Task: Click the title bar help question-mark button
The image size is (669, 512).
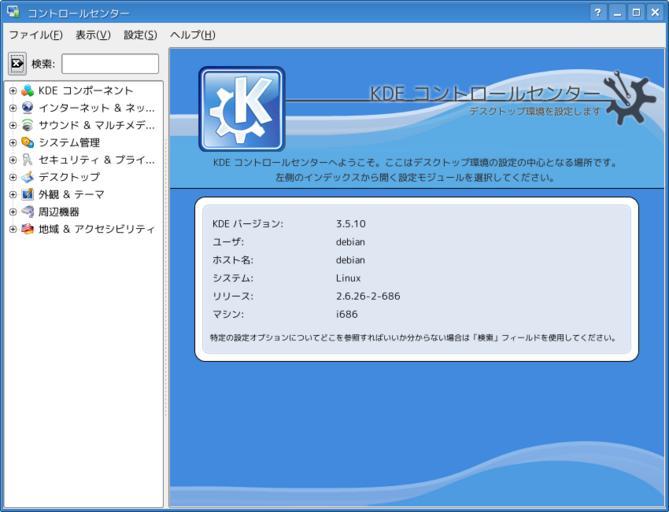Action: 598,12
